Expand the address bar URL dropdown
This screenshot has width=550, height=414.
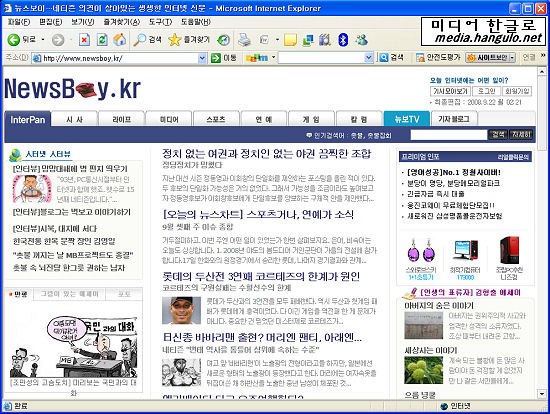202,58
